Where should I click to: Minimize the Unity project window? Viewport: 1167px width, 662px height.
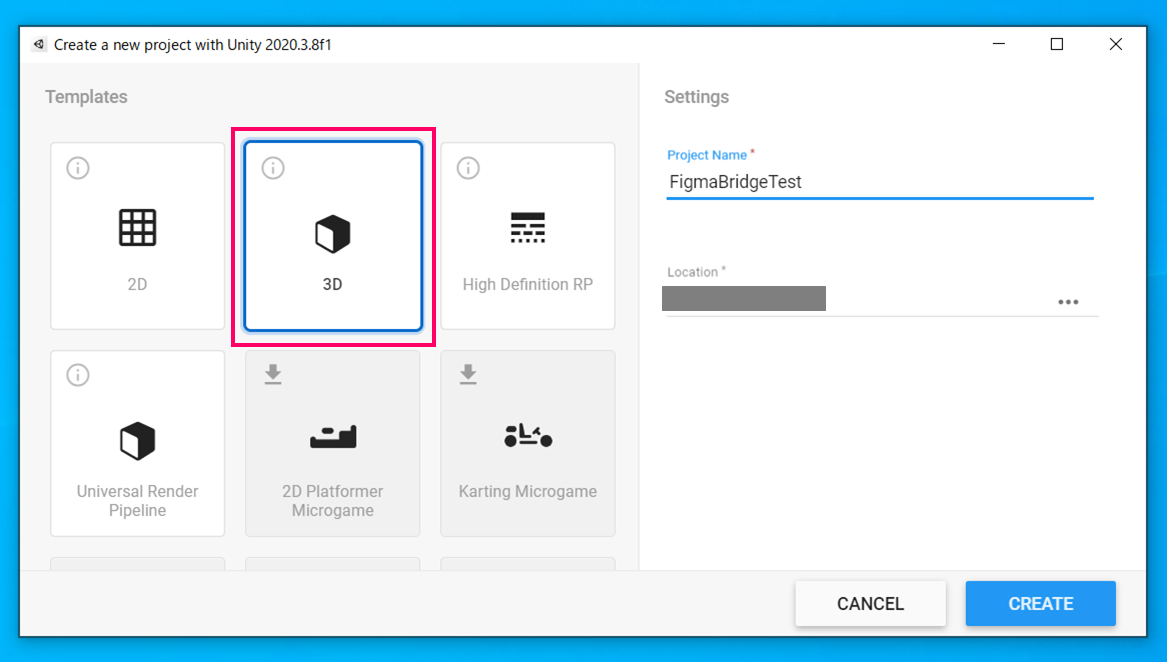(x=999, y=45)
